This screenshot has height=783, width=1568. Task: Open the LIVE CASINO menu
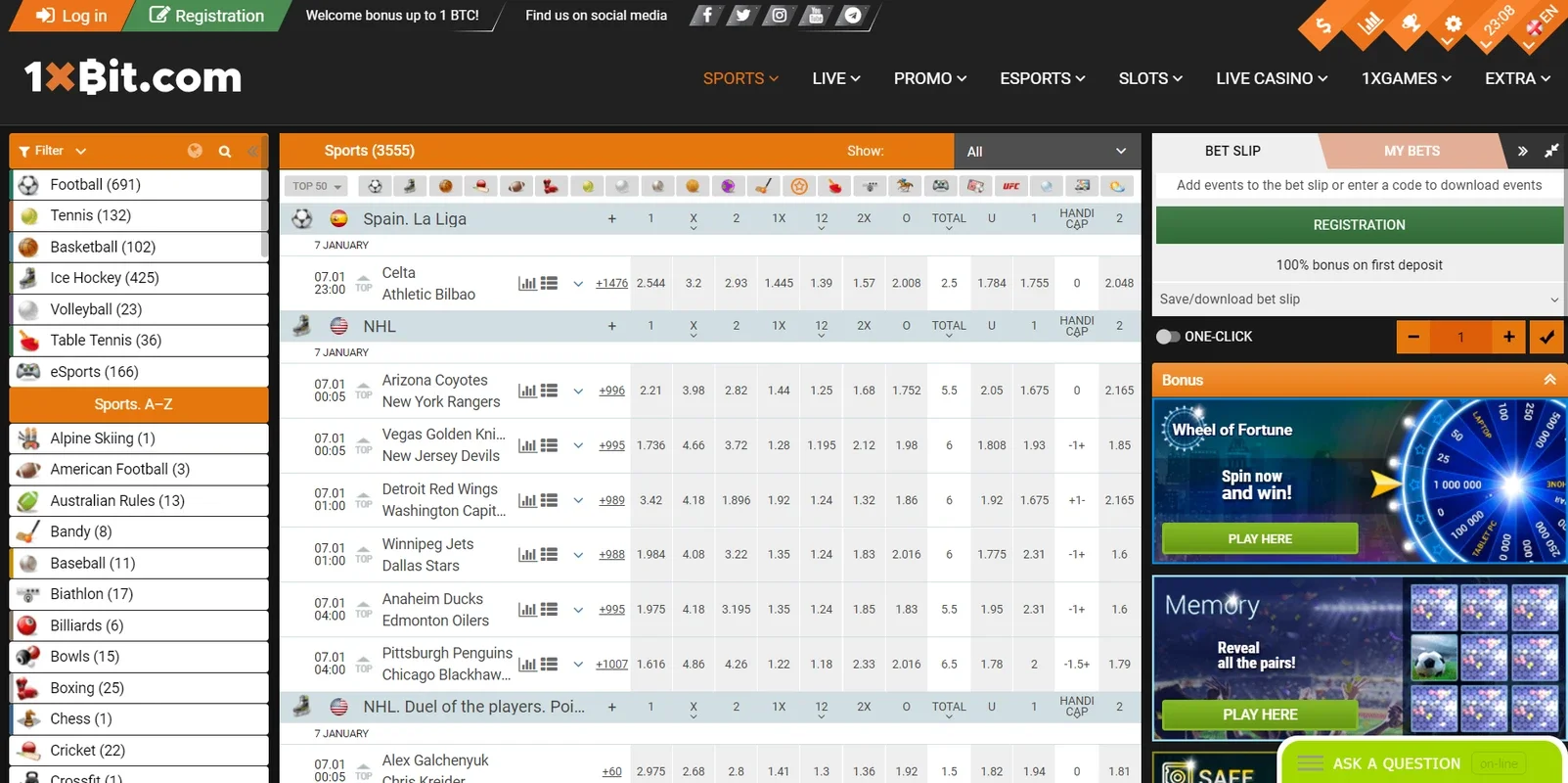point(1272,78)
